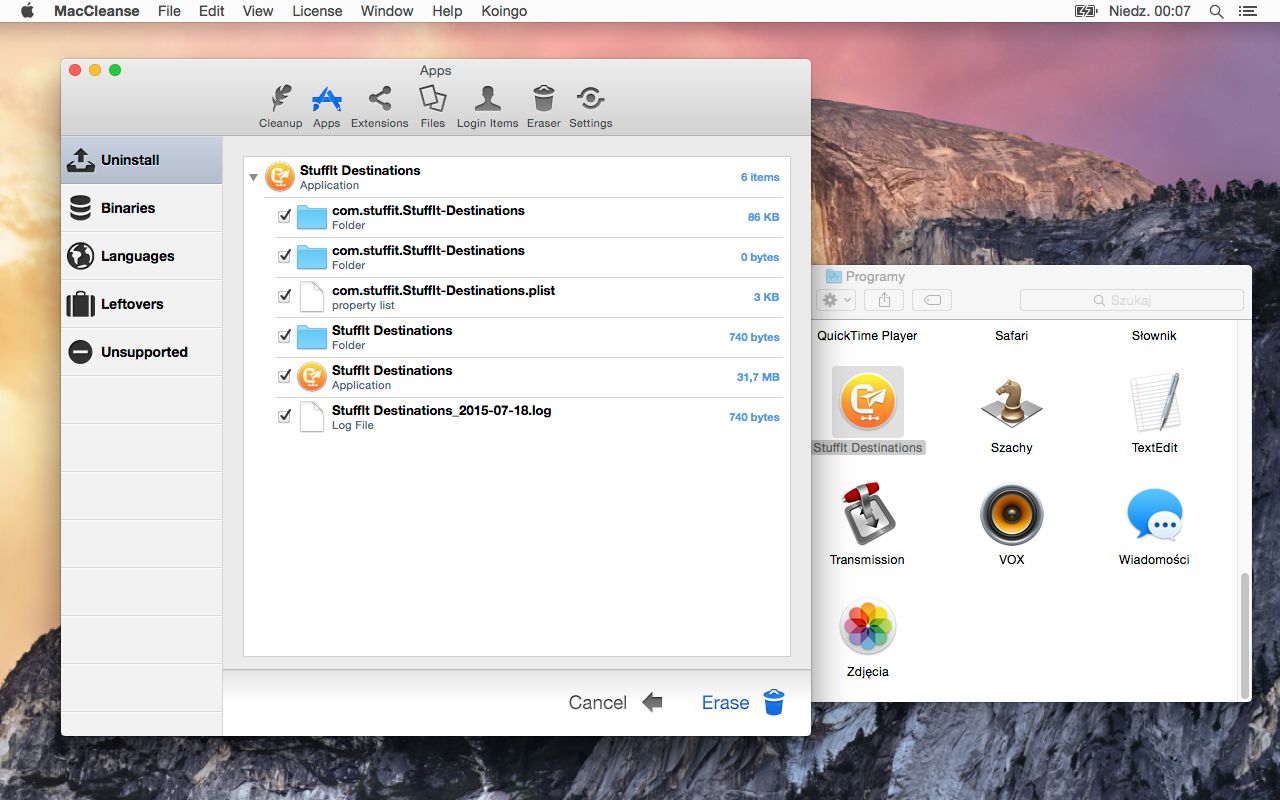The image size is (1280, 800).
Task: Open the Koingo menu
Action: point(503,11)
